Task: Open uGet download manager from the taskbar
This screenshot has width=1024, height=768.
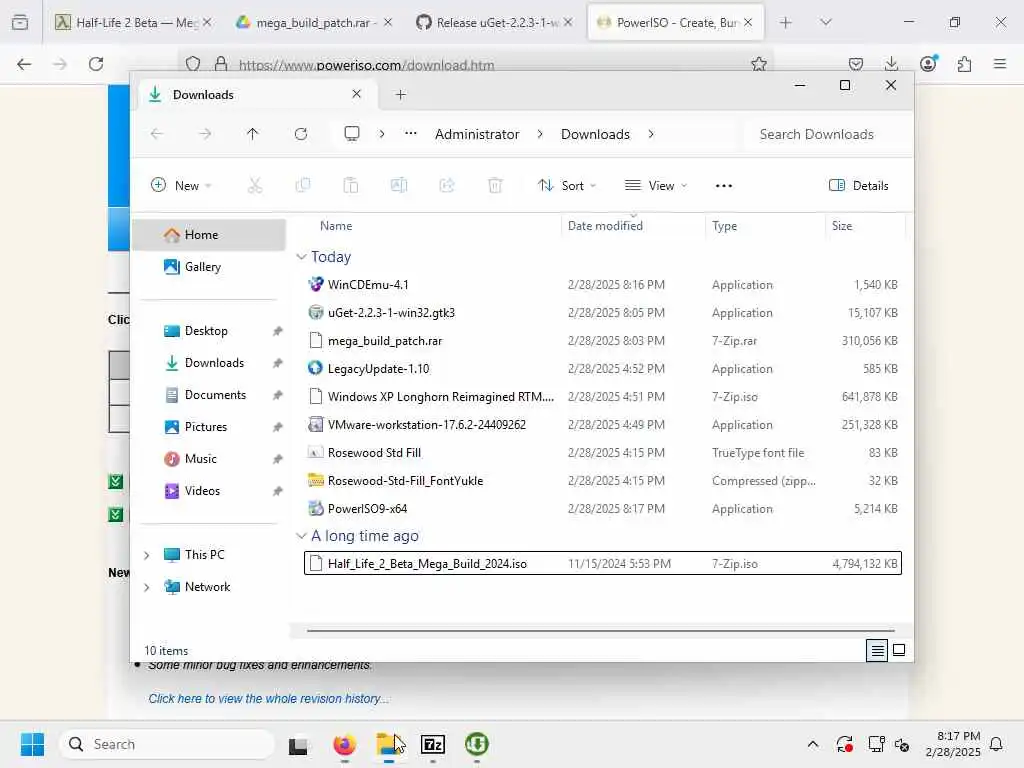Action: click(477, 744)
